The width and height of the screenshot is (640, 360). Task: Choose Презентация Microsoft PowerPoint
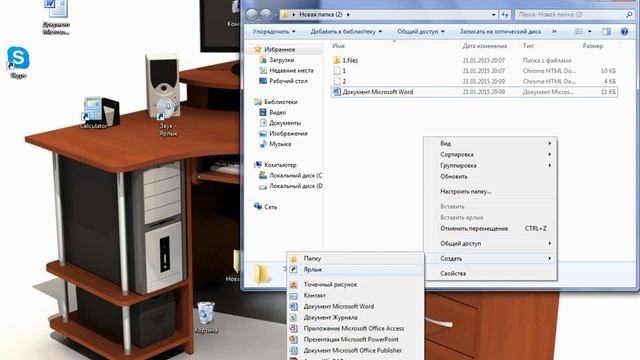point(355,339)
